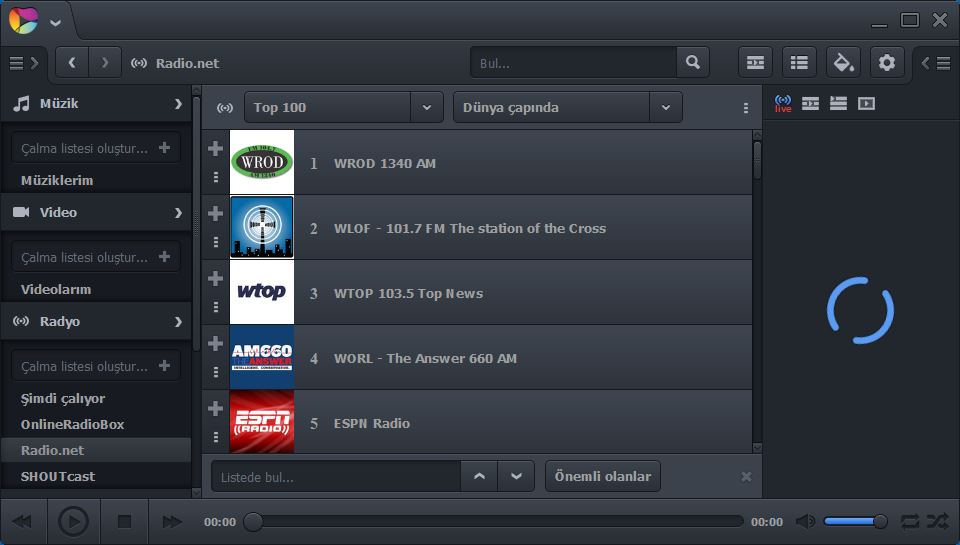
Task: Add WLOF 101.7 FM with plus icon
Action: (x=215, y=213)
